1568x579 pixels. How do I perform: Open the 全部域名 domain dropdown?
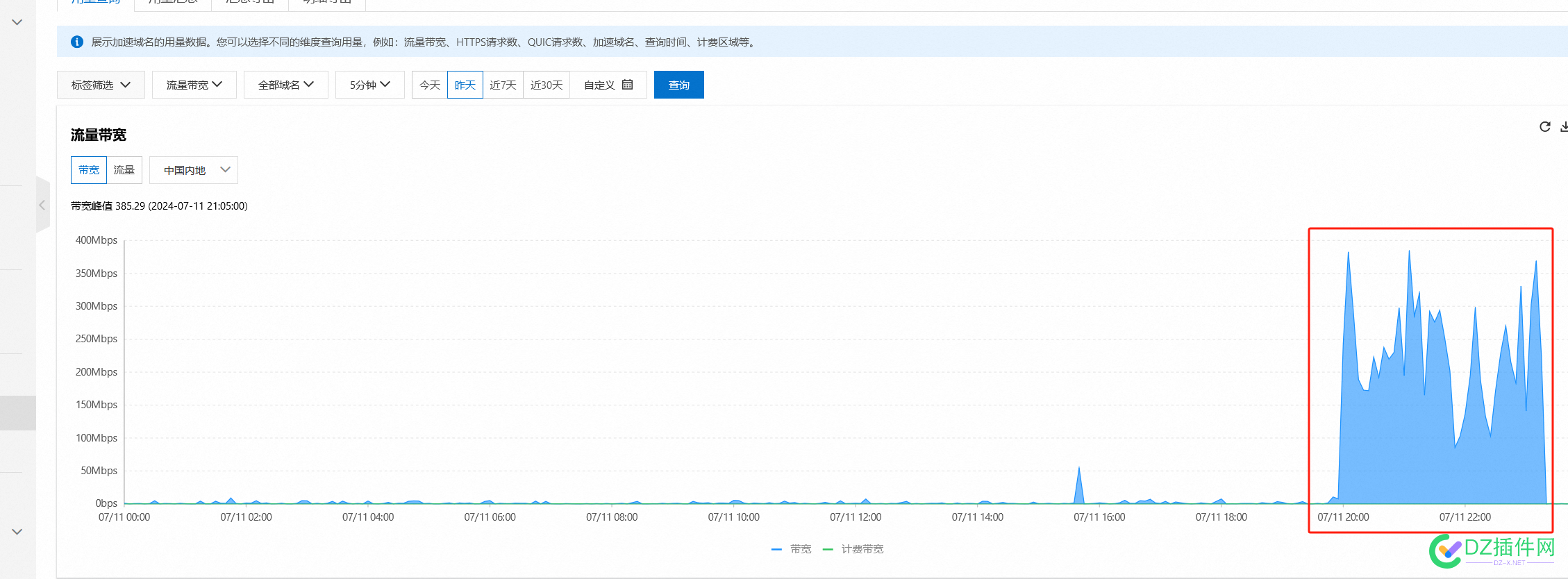[286, 85]
